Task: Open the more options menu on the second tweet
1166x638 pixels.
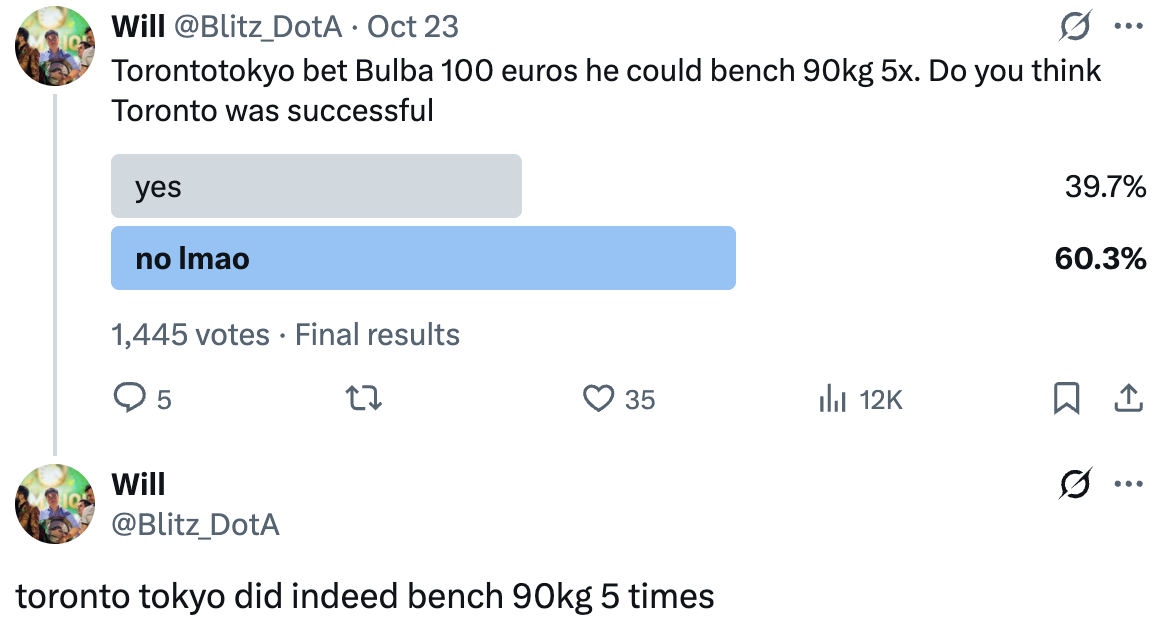Action: point(1128,485)
